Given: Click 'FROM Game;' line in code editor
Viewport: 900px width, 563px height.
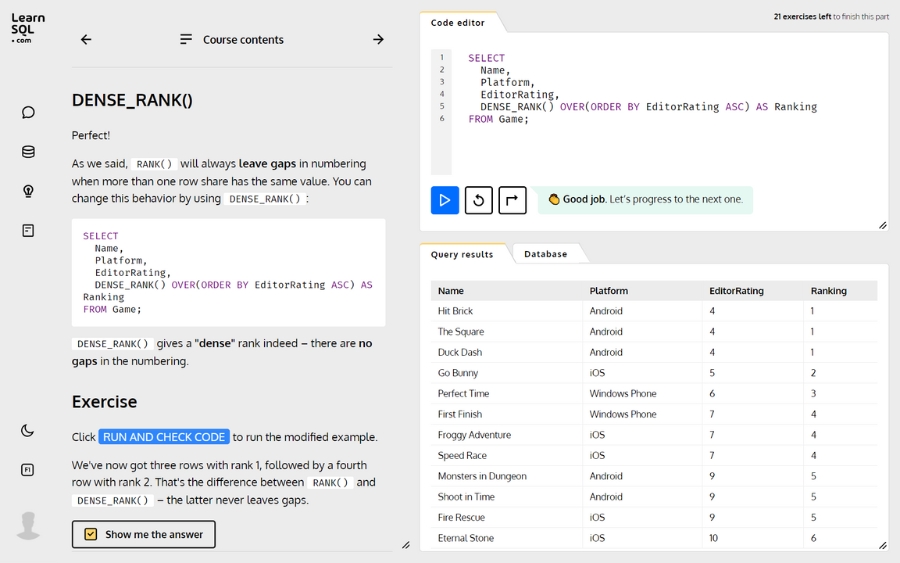Looking at the screenshot, I should (x=498, y=119).
